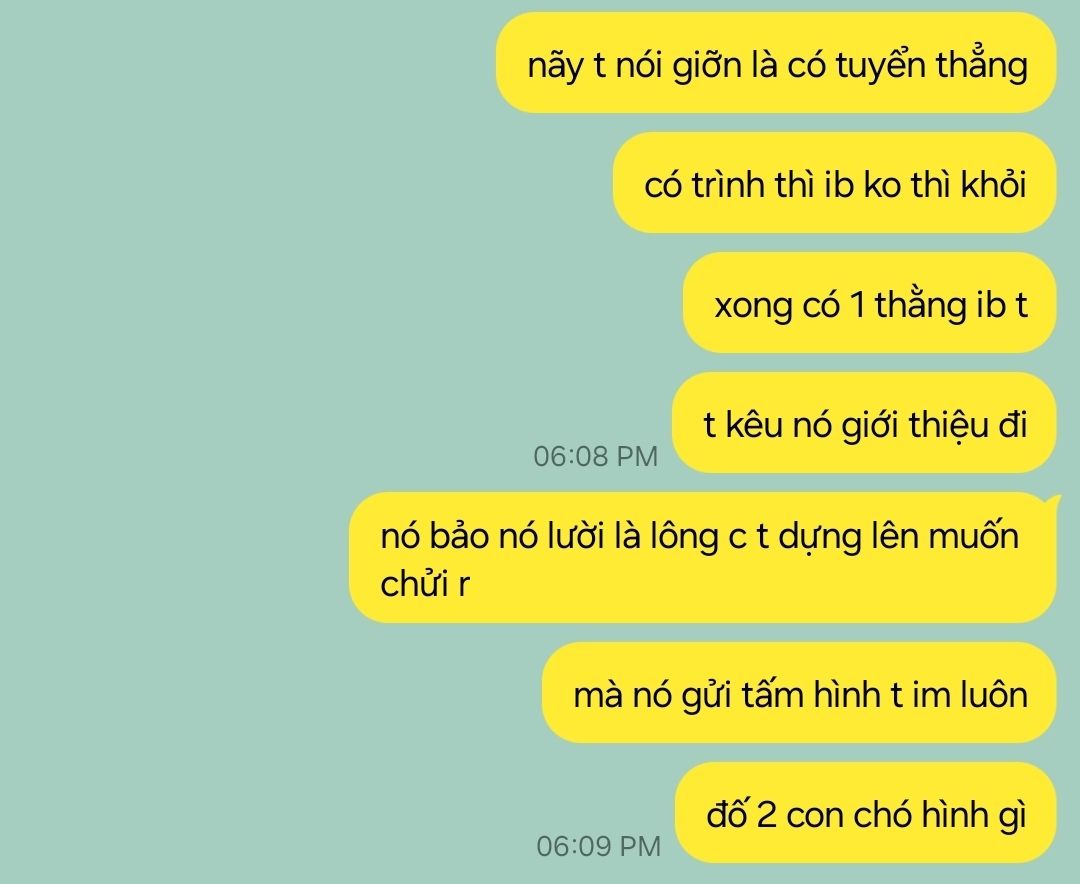Image resolution: width=1080 pixels, height=884 pixels.
Task: Click the 06:09 PM timestamp
Action: [599, 846]
